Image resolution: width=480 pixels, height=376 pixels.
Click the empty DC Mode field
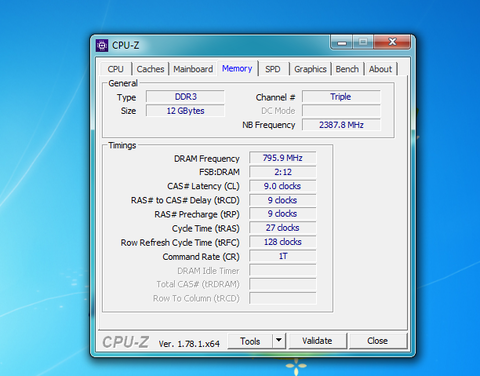(341, 111)
